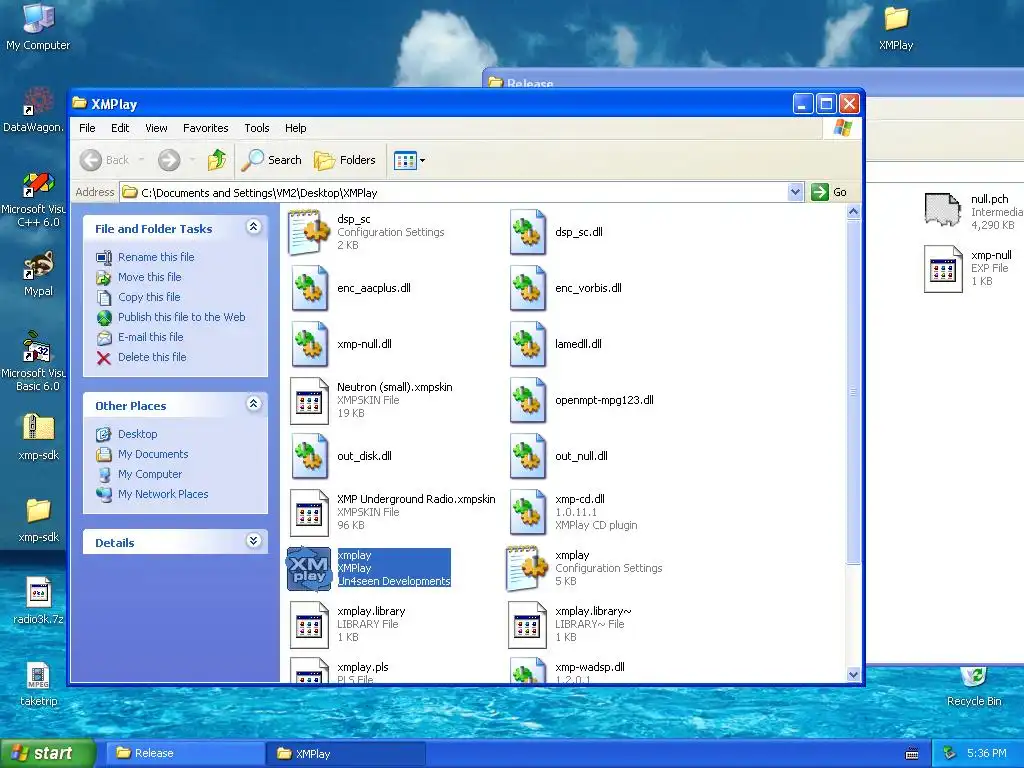Select the dsp_sc configuration settings icon
This screenshot has width=1024, height=768.
(309, 232)
